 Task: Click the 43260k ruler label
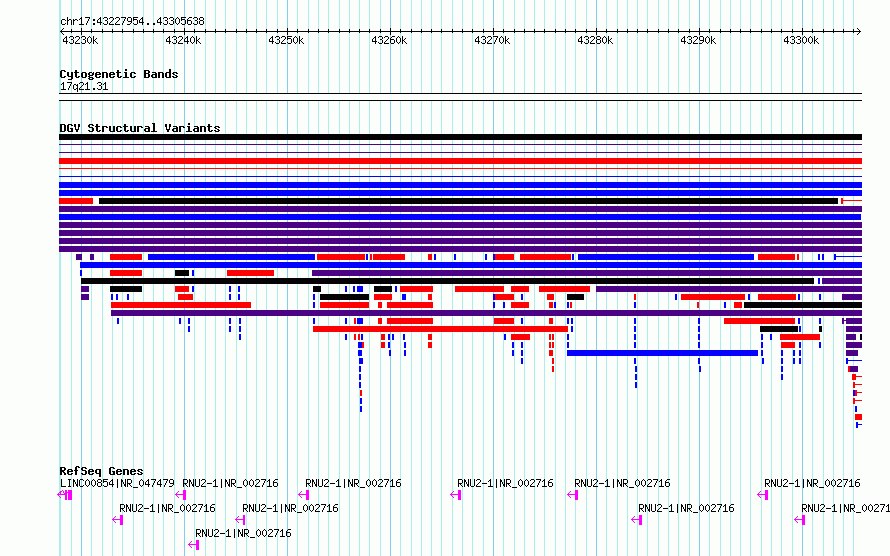pyautogui.click(x=389, y=40)
